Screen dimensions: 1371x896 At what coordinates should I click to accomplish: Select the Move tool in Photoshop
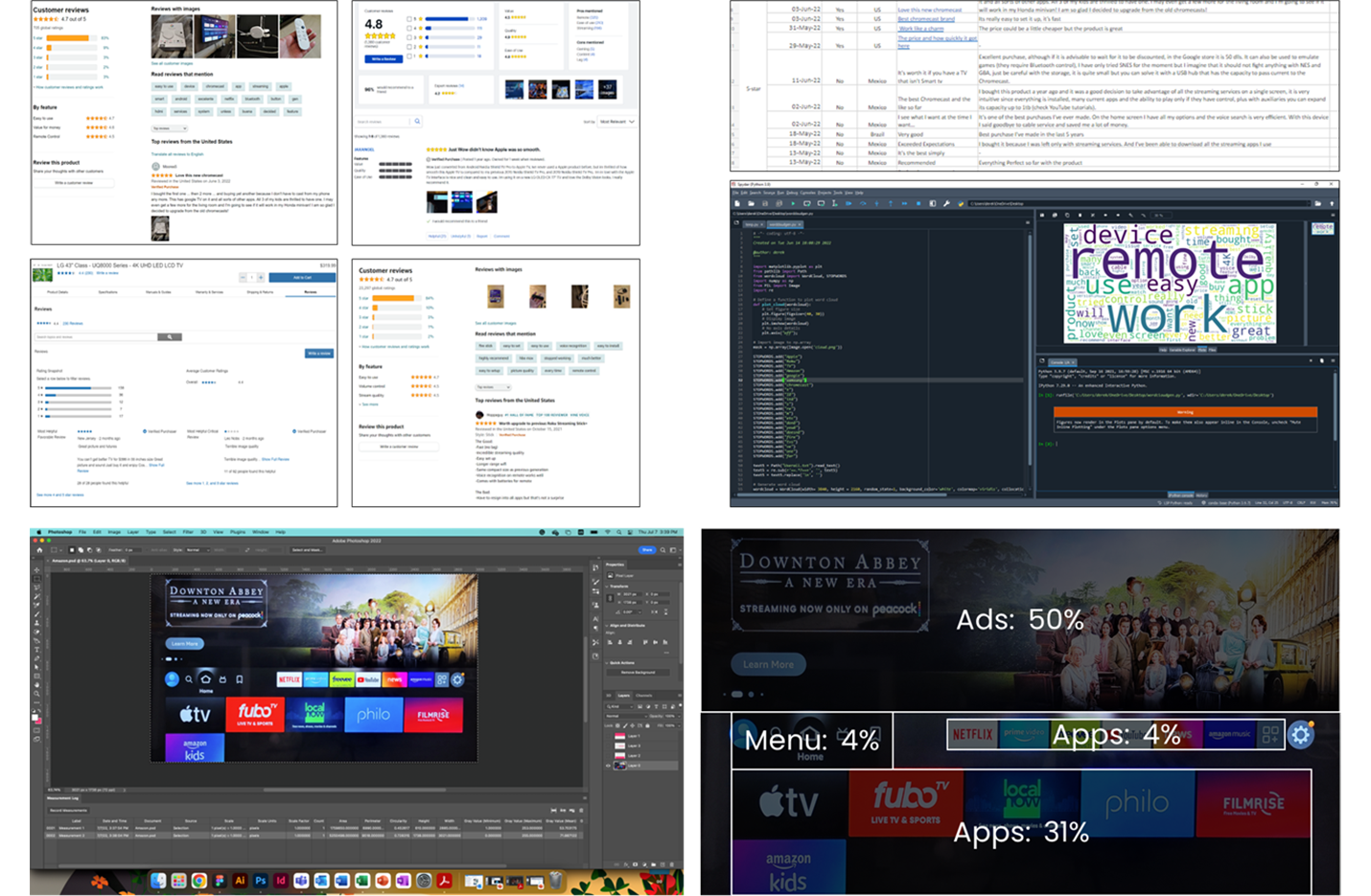[x=36, y=570]
